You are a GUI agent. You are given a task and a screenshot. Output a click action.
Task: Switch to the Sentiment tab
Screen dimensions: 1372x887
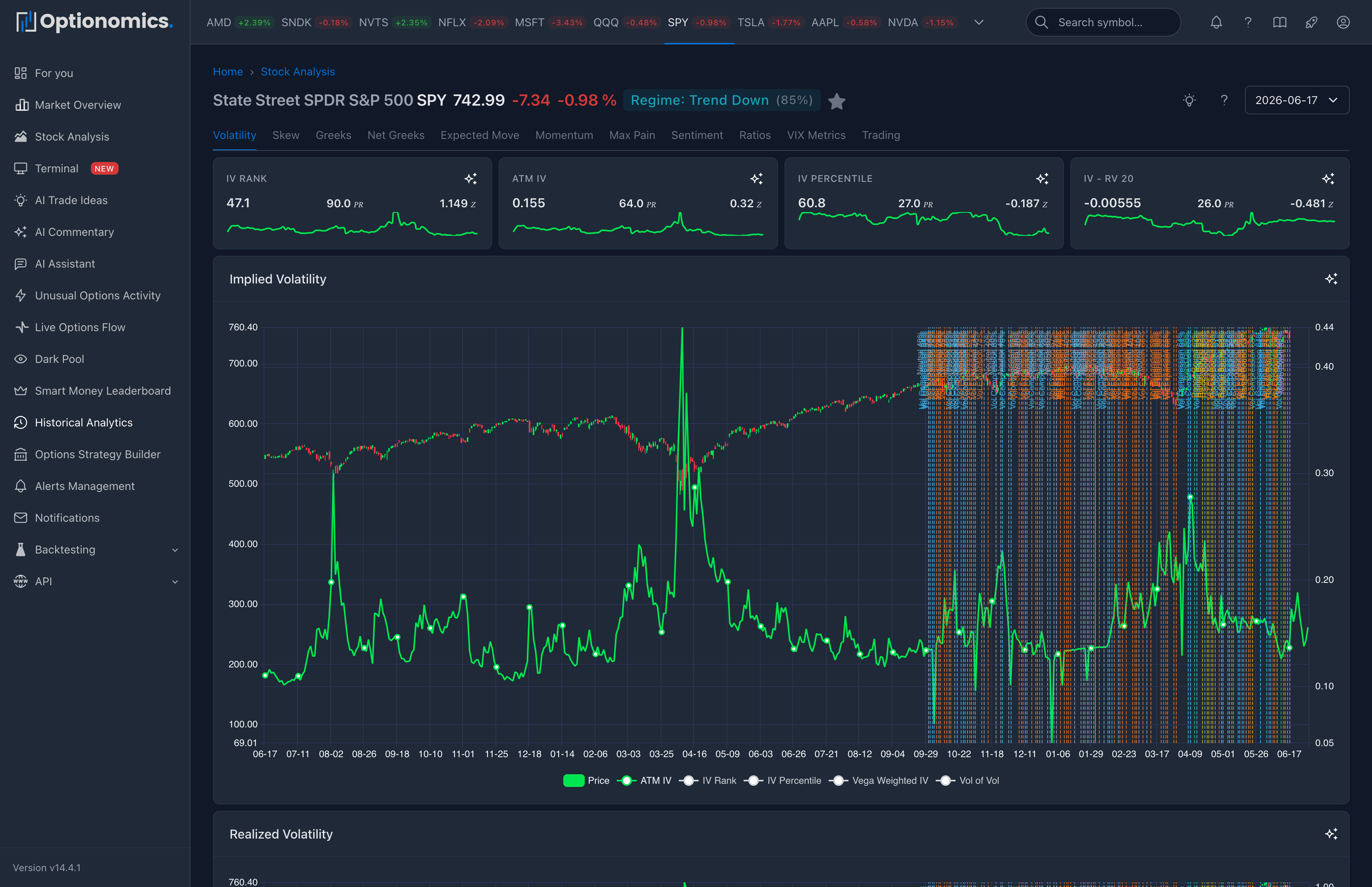[697, 135]
